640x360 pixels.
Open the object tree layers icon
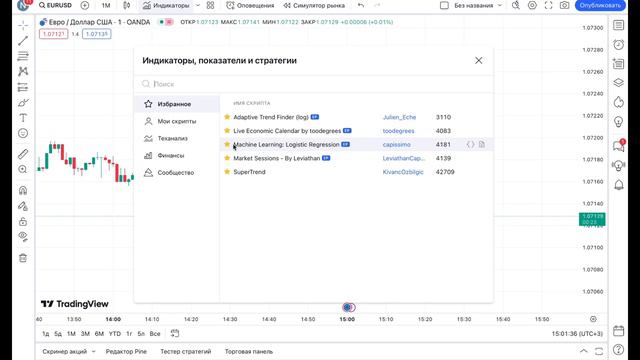pos(618,83)
